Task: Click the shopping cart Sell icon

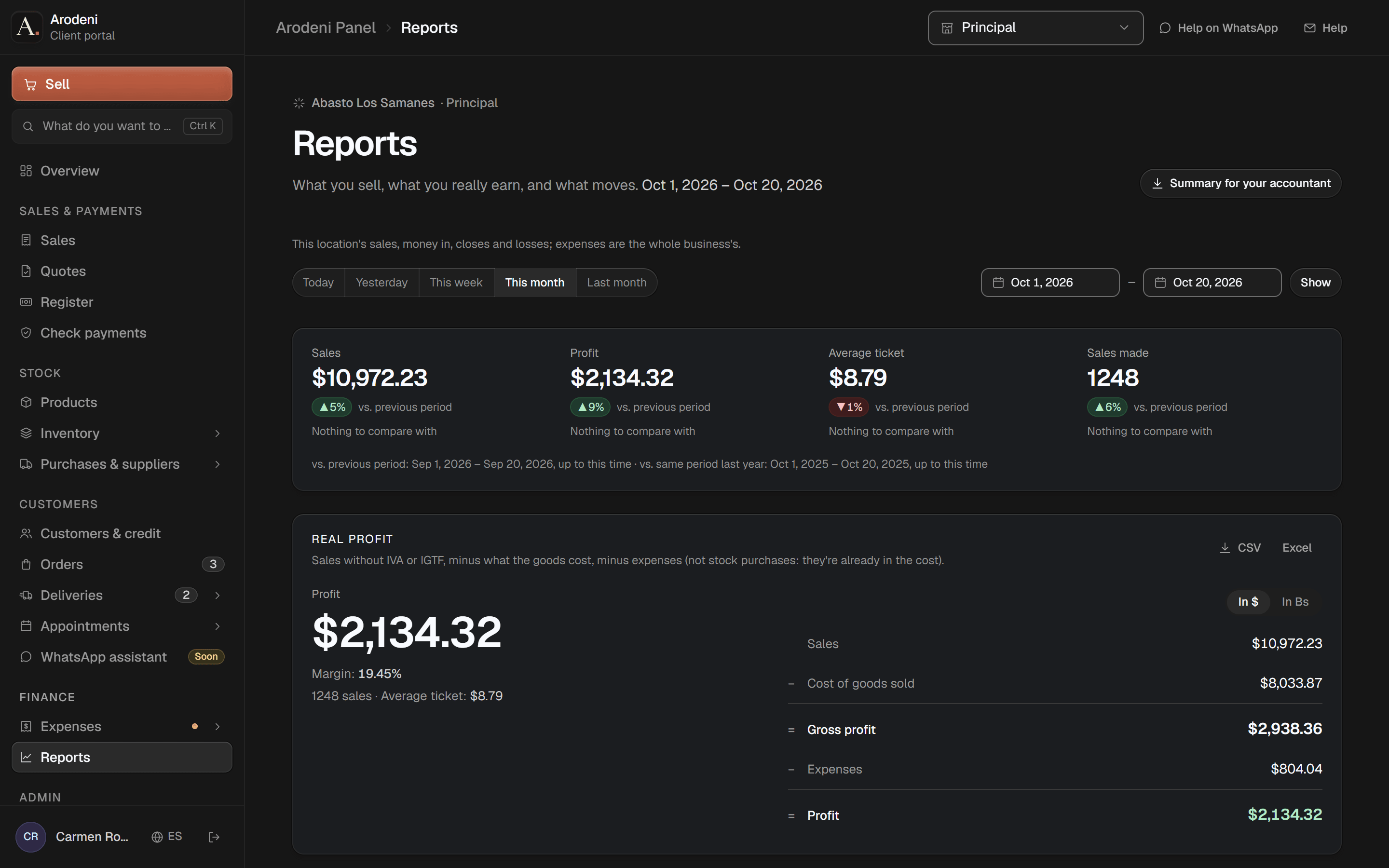Action: [x=30, y=84]
